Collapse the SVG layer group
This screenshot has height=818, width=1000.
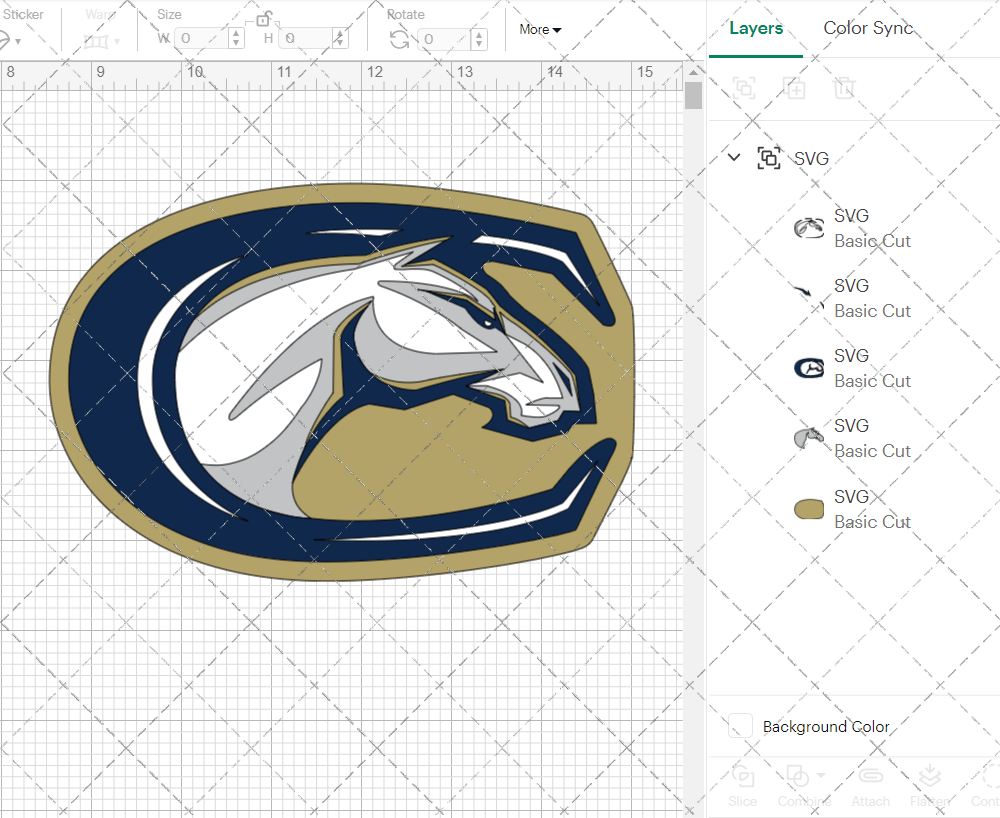tap(734, 157)
